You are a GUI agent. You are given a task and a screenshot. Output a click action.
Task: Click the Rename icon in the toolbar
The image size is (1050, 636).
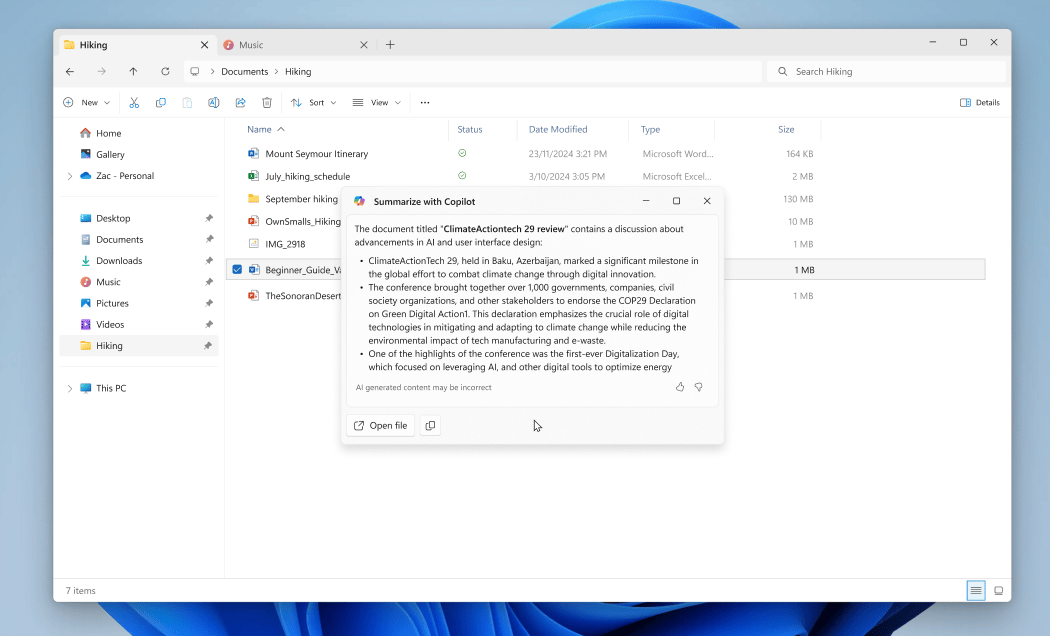pyautogui.click(x=213, y=102)
